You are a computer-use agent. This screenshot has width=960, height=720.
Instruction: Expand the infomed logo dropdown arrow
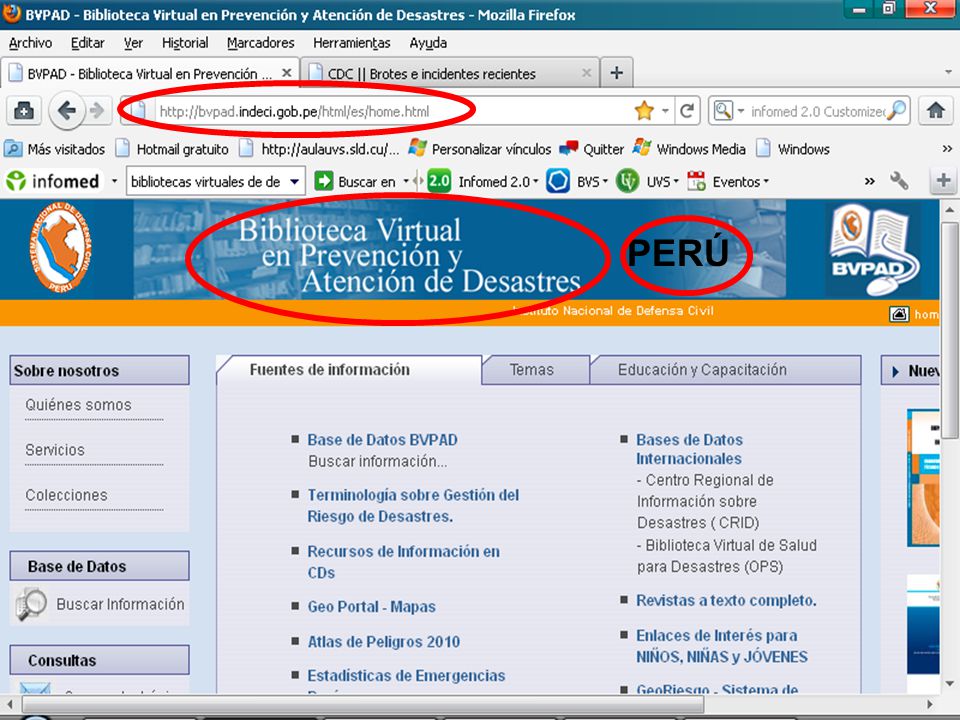(114, 181)
